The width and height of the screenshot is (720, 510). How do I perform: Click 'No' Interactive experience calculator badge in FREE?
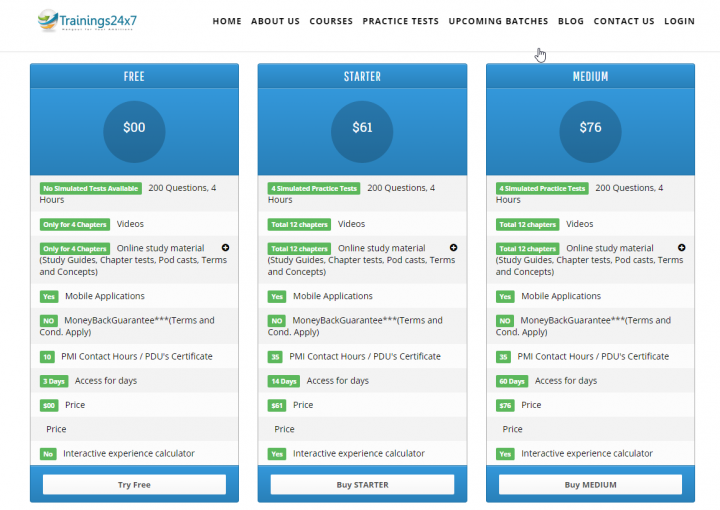[x=48, y=454]
